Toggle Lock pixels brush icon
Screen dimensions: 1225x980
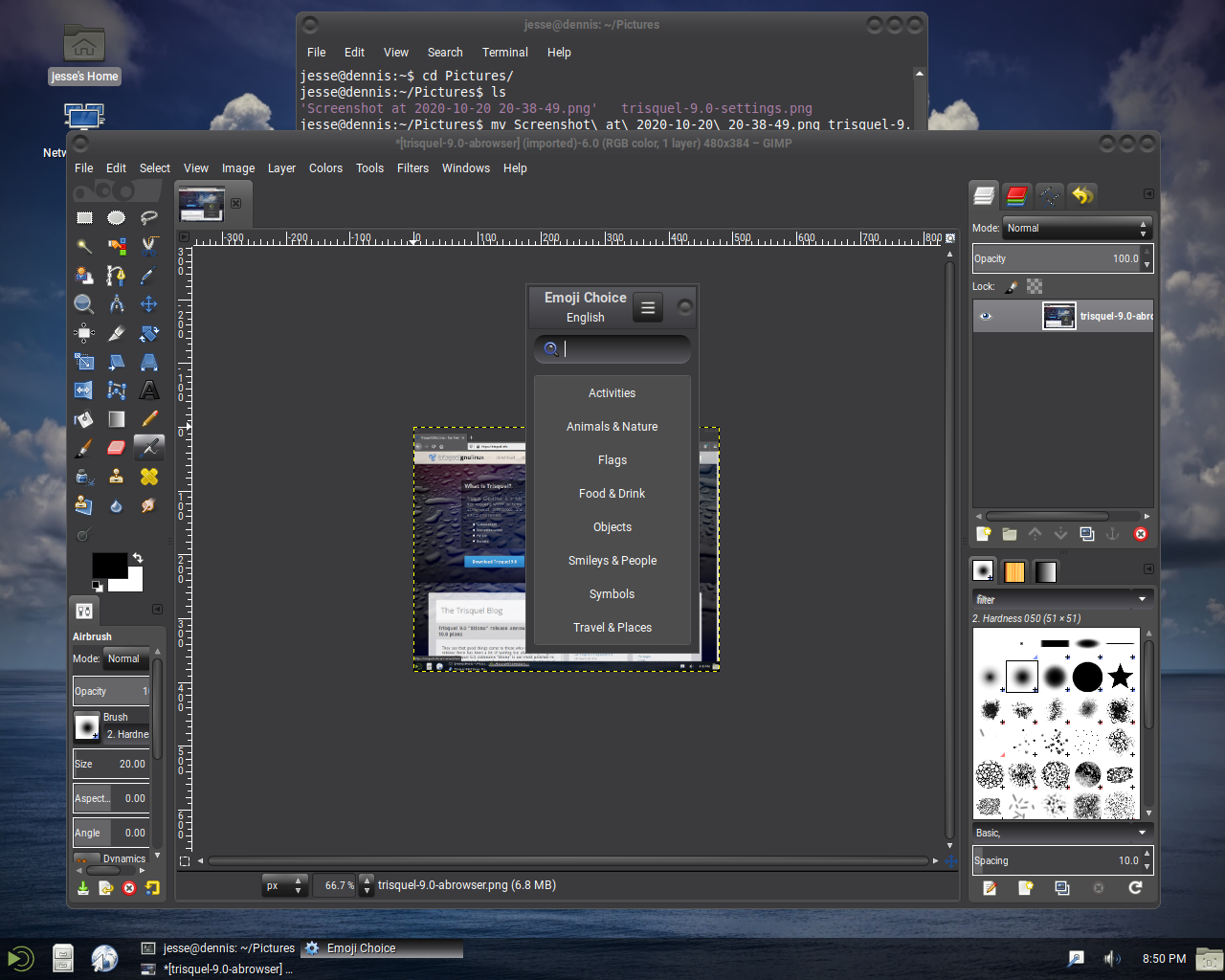(1011, 286)
